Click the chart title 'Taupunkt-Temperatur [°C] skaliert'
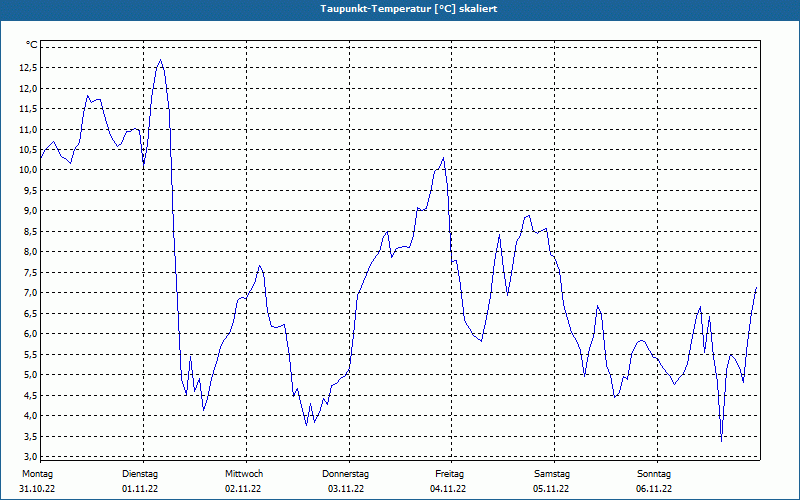Viewport: 800px width, 500px height. point(409,9)
